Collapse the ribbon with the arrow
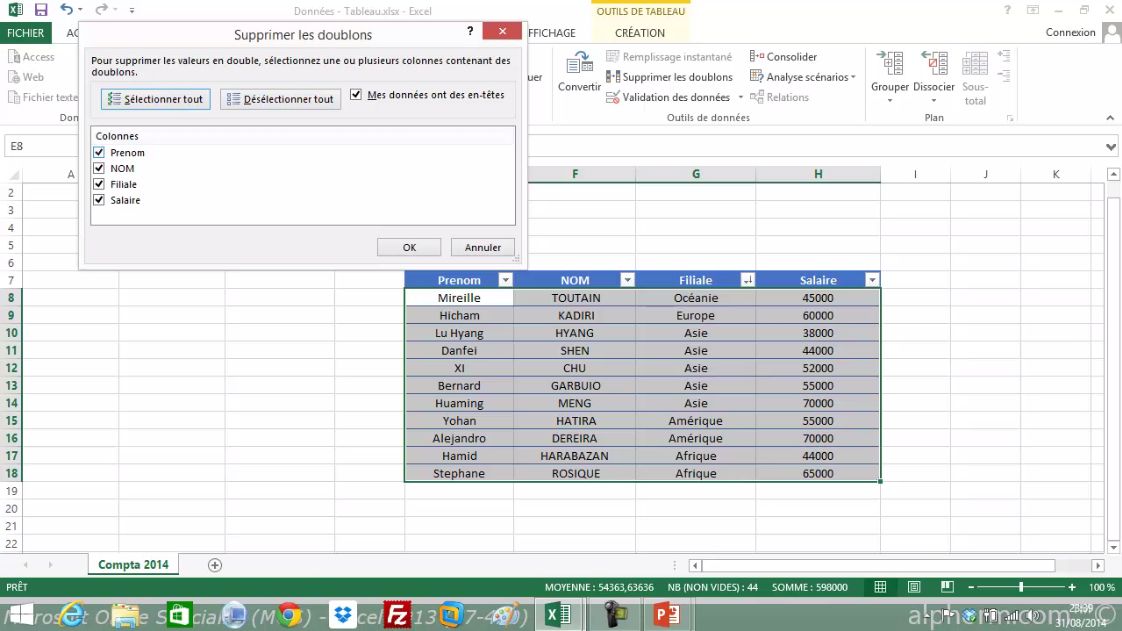The image size is (1122, 631). 1110,118
